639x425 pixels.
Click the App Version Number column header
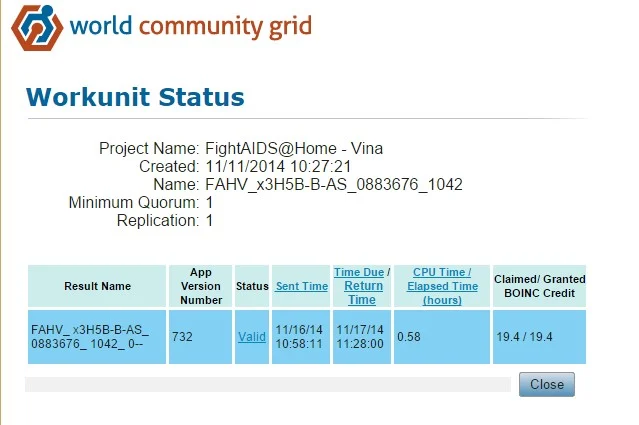pos(201,286)
